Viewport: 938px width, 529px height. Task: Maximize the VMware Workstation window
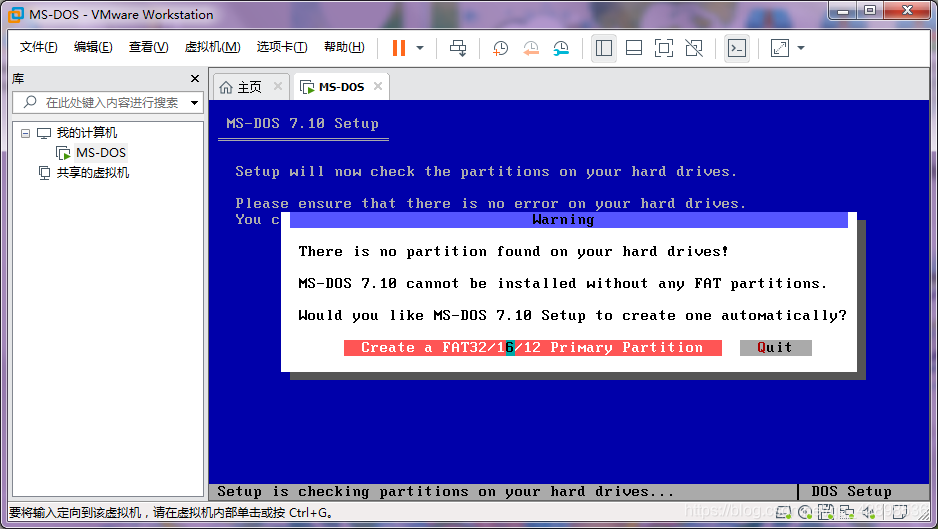coord(870,11)
